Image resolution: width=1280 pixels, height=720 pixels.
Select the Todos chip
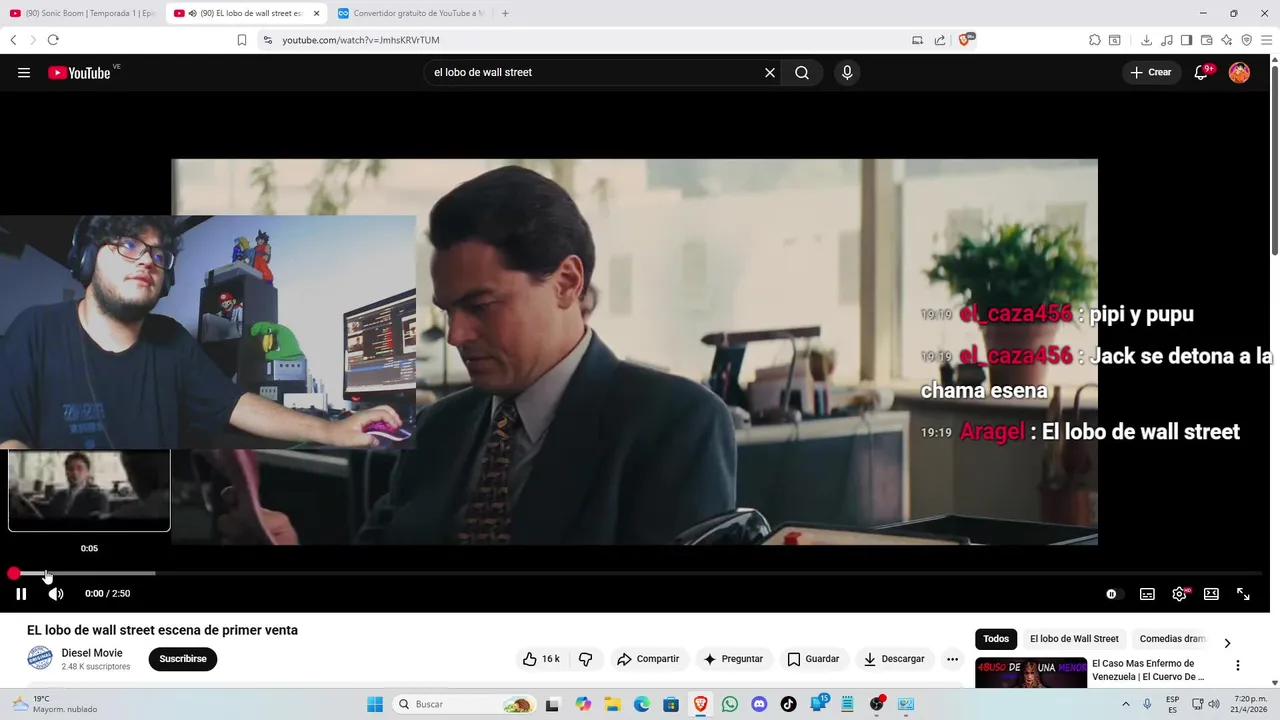(x=996, y=639)
